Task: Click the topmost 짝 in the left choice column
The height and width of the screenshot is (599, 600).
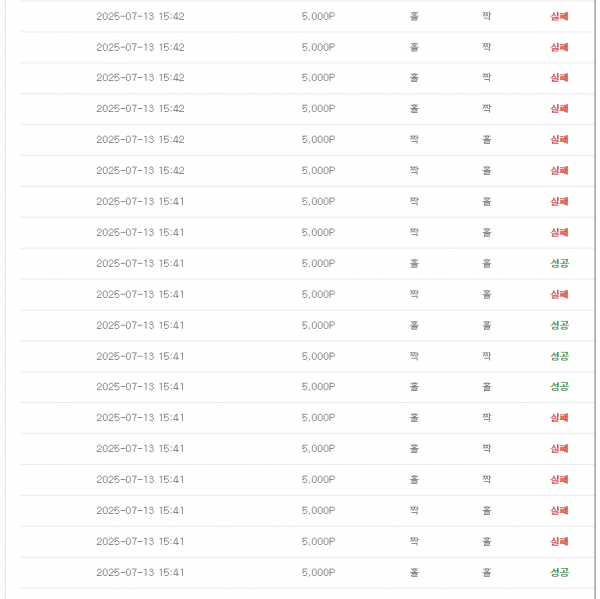Action: 414,139
